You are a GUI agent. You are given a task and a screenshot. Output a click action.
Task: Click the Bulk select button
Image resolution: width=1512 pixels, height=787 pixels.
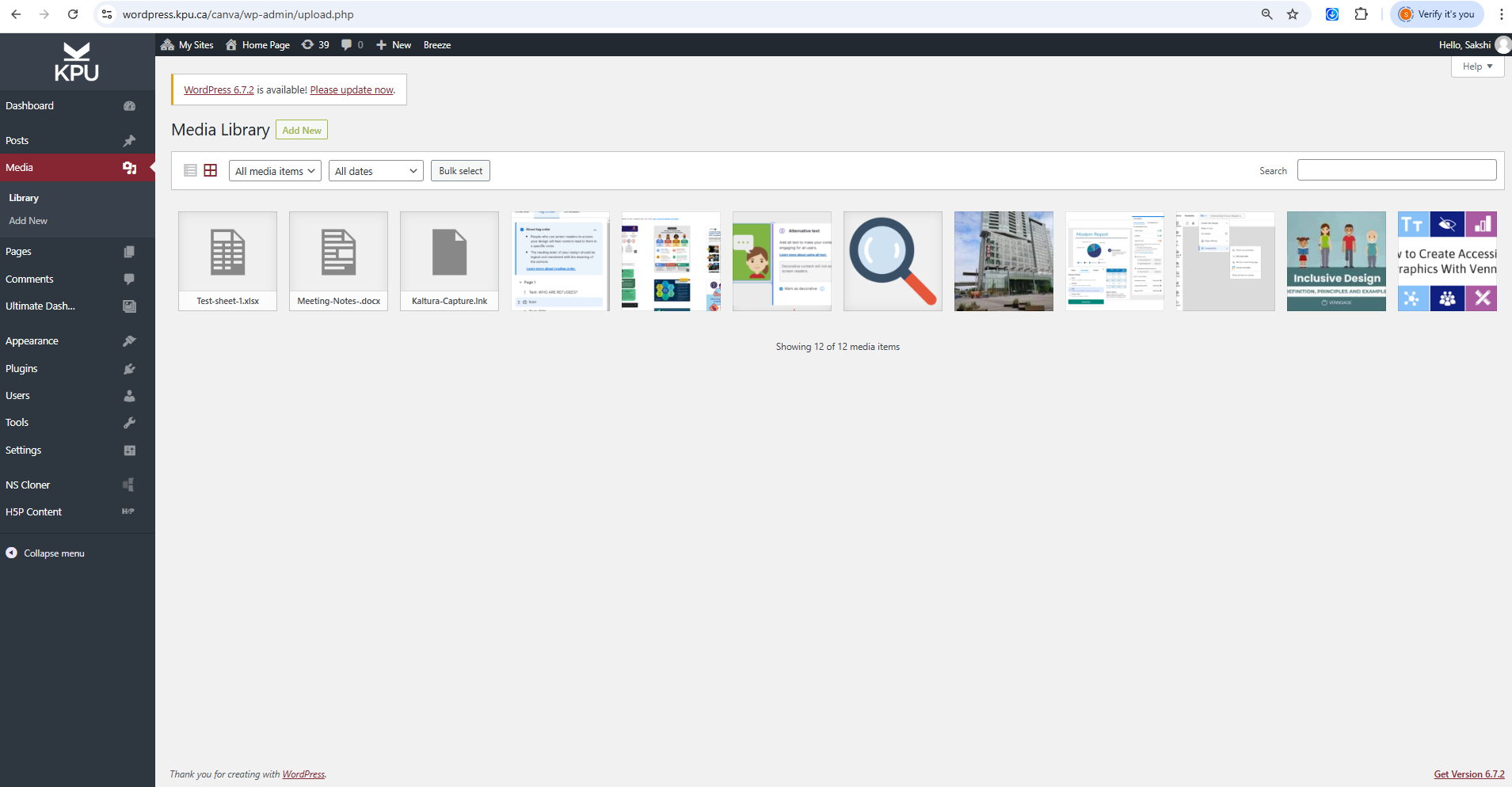[x=460, y=171]
